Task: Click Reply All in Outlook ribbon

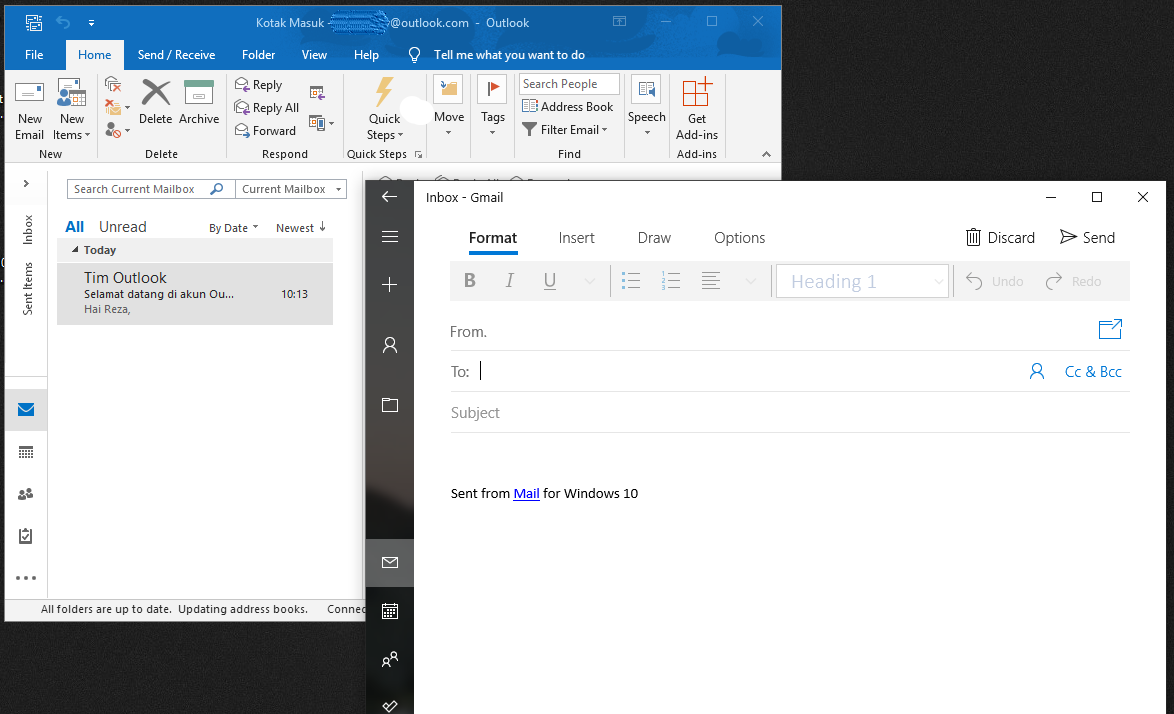Action: click(267, 108)
